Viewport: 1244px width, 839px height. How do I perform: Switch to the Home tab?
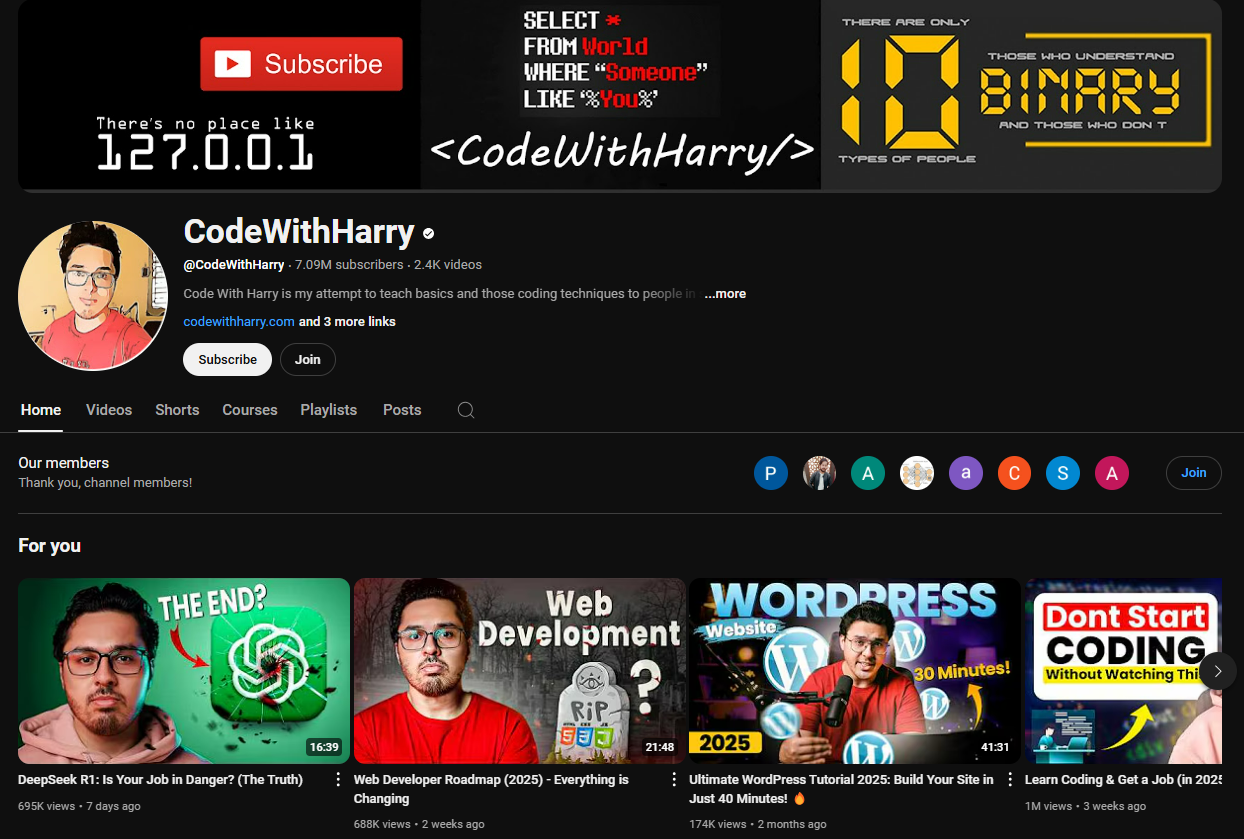41,410
